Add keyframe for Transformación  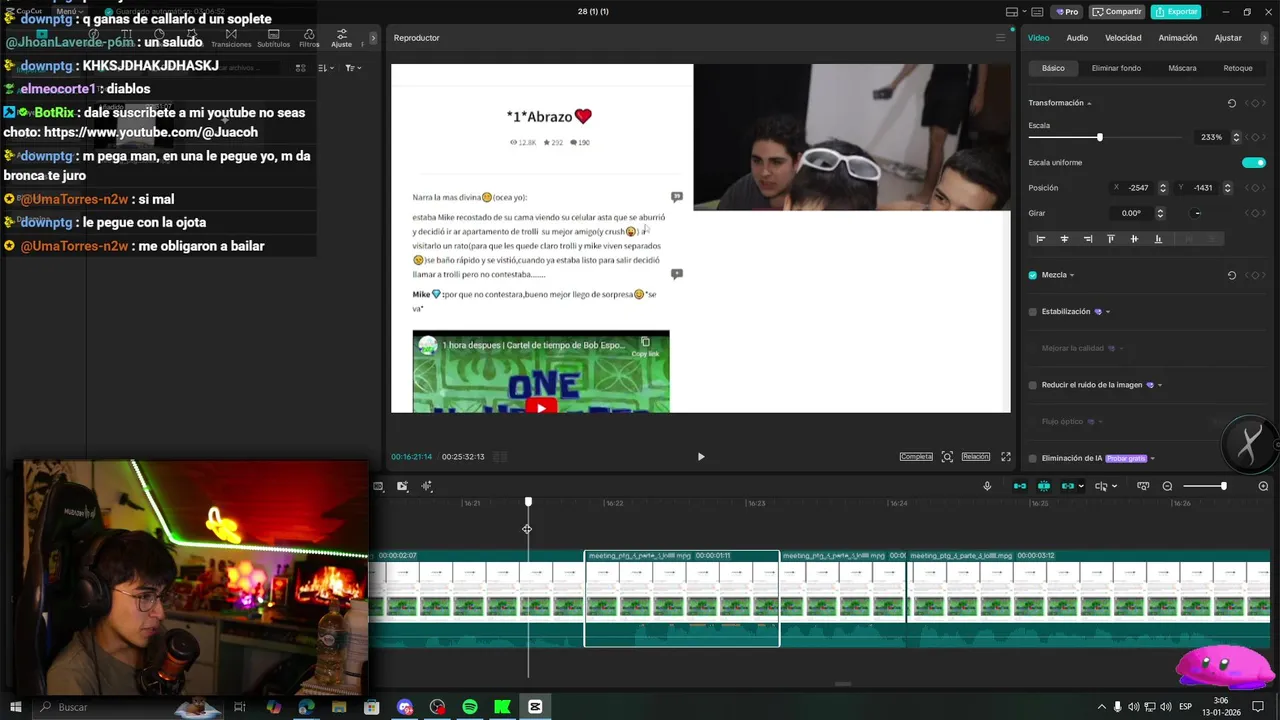pos(1255,103)
